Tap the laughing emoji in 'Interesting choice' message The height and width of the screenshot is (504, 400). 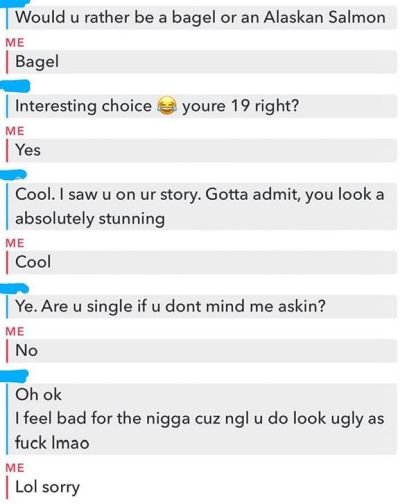[x=166, y=106]
